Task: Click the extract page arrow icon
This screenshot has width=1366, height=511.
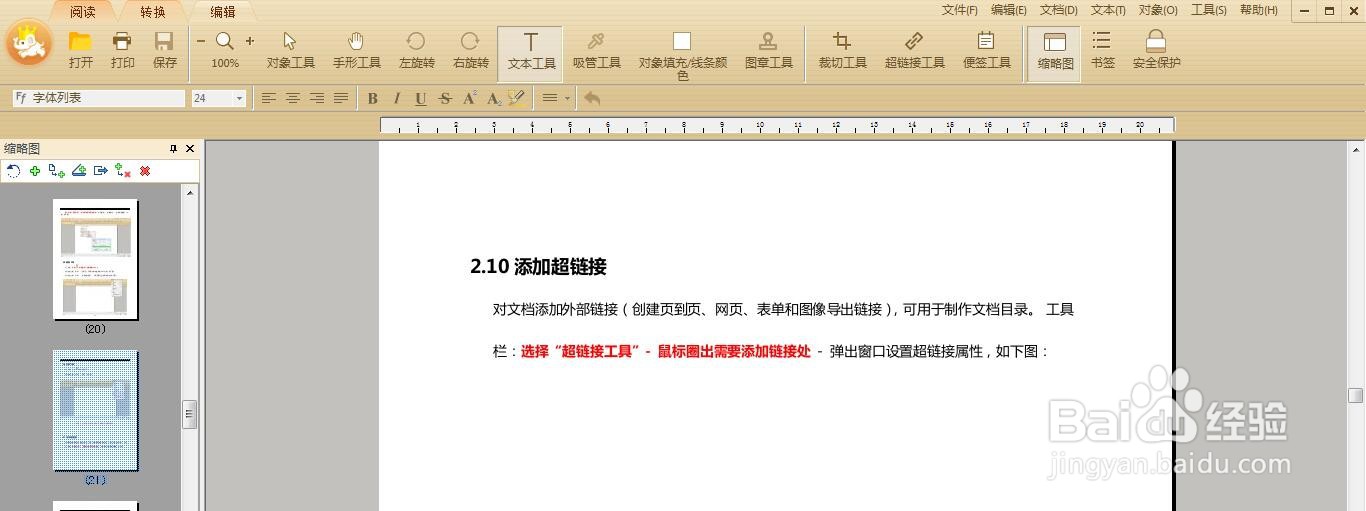Action: coord(101,171)
